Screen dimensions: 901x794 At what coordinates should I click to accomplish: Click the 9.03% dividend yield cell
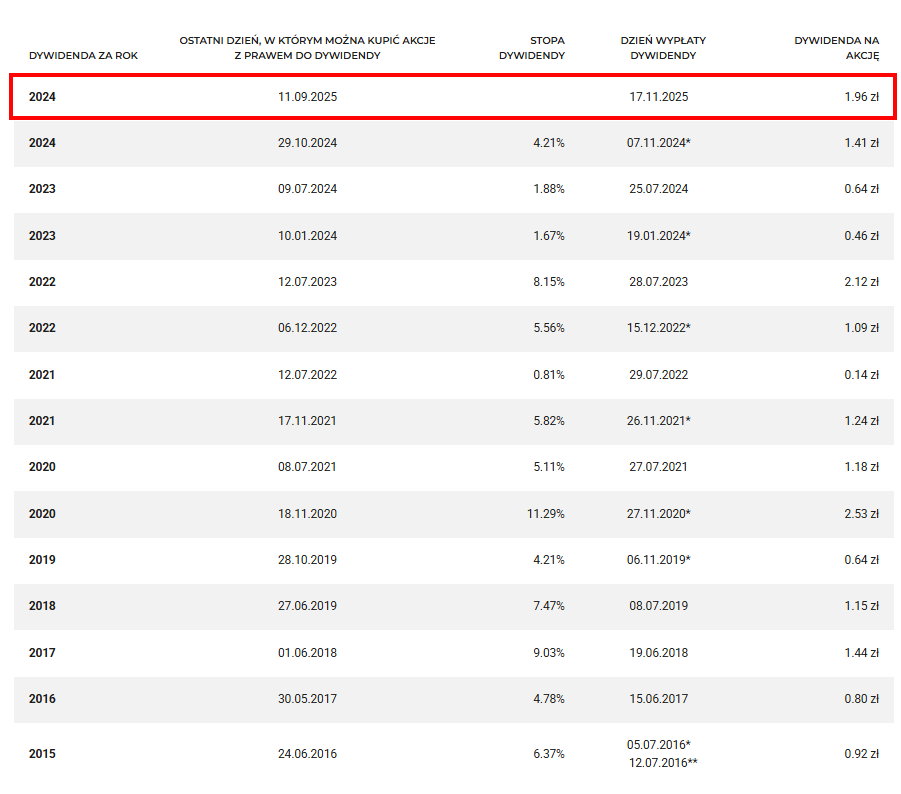click(548, 653)
